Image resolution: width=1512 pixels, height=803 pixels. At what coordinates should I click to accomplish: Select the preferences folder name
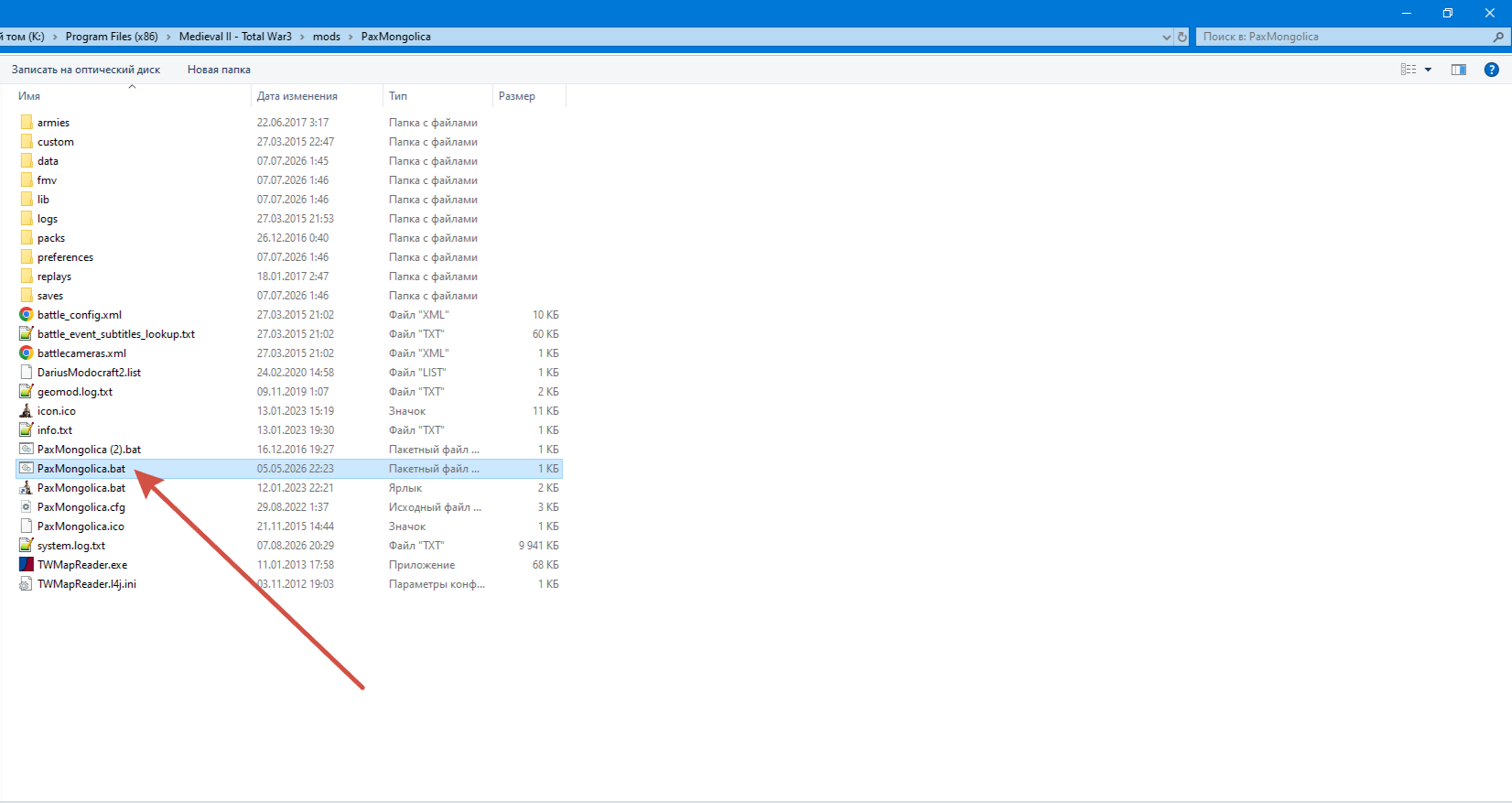click(x=65, y=257)
